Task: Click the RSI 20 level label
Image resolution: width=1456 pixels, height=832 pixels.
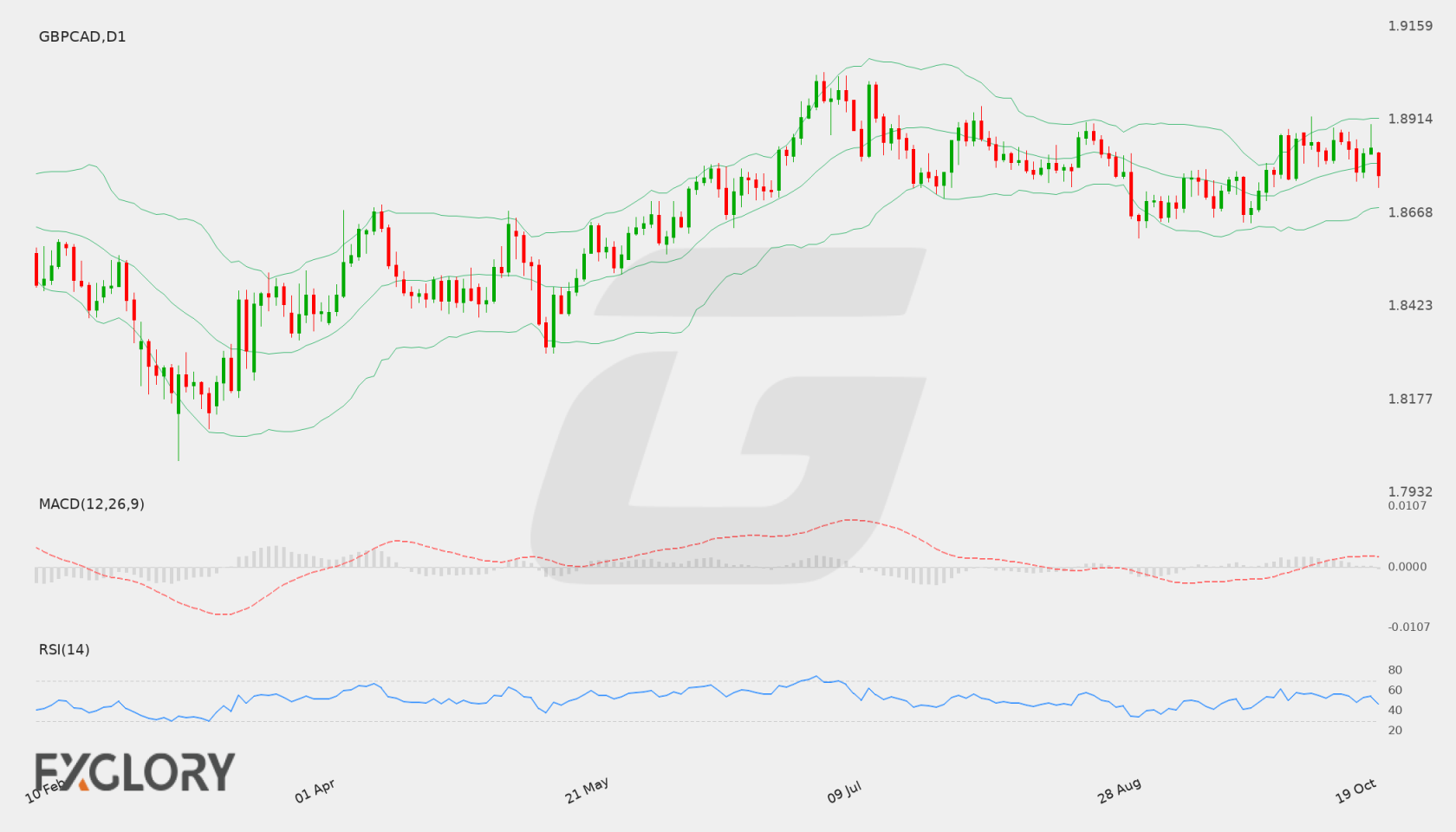Action: pos(1395,730)
